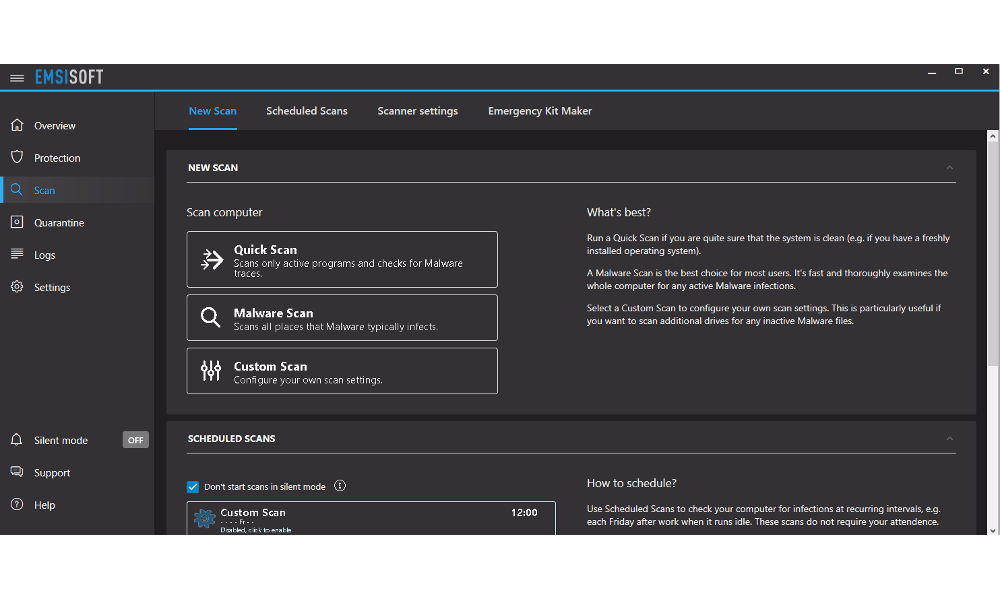Viewport: 1000px width, 600px height.
Task: Click the Emsisoft logo
Action: 69,77
